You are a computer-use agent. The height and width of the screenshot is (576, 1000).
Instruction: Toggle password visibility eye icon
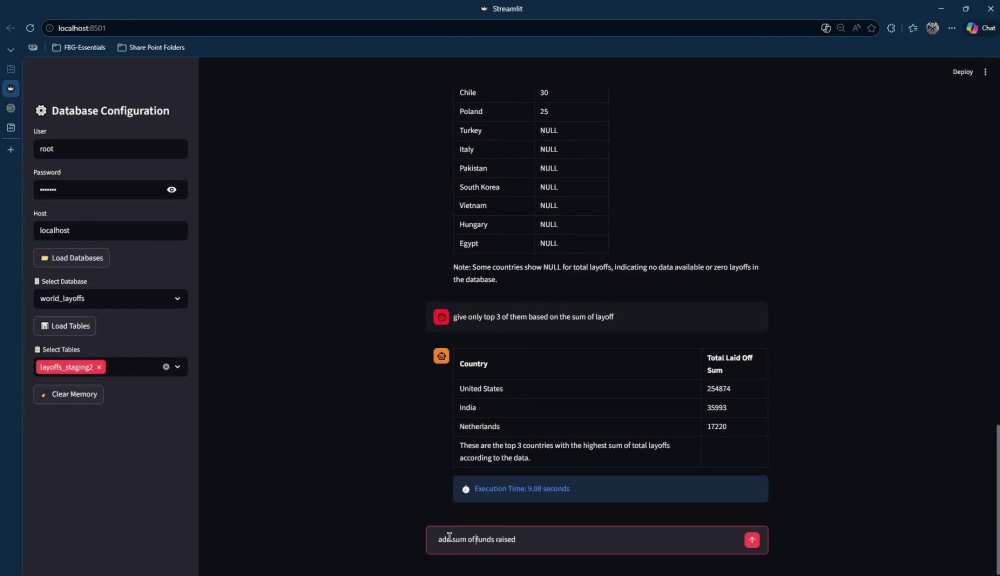pyautogui.click(x=172, y=189)
